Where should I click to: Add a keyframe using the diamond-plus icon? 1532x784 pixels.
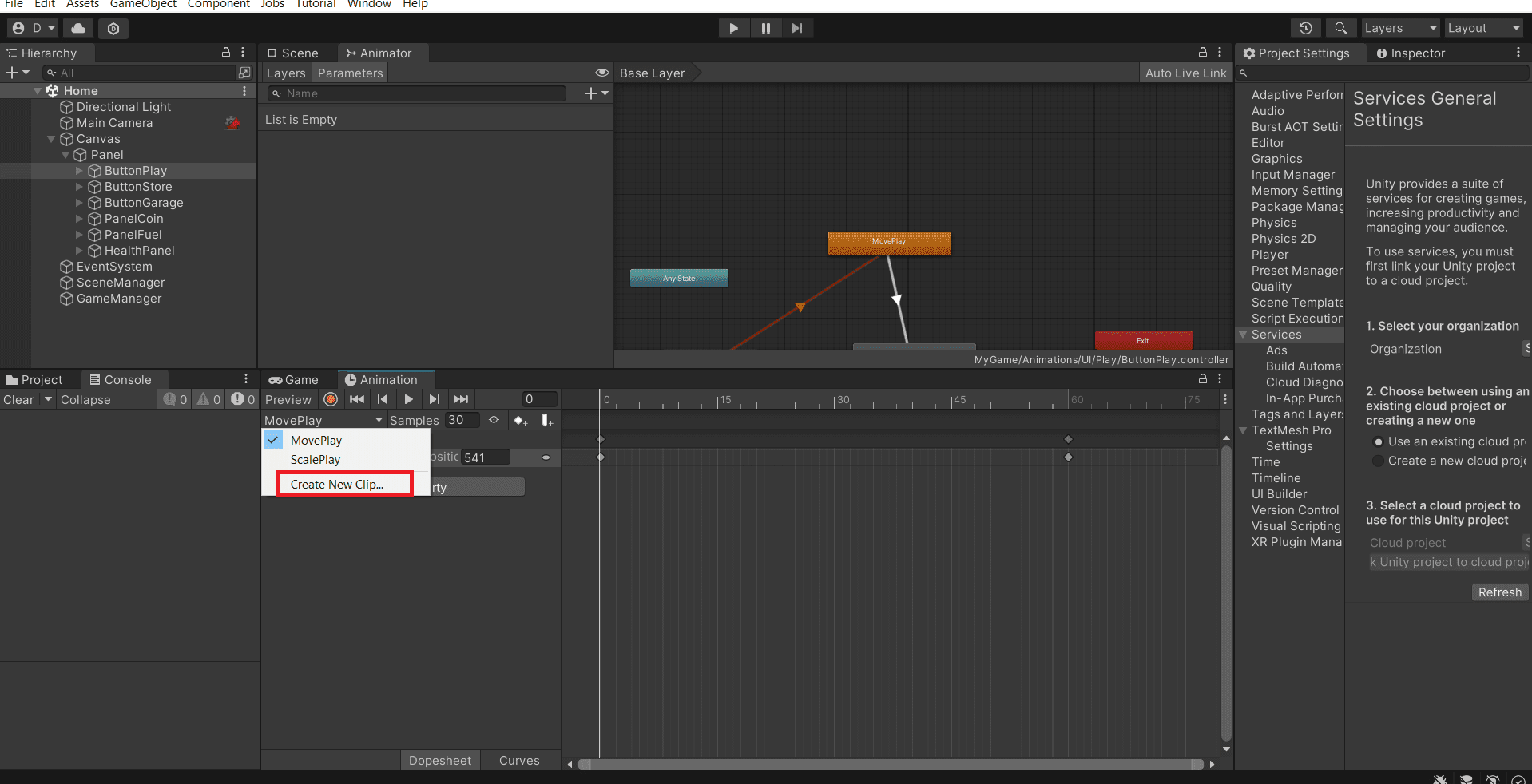[520, 420]
